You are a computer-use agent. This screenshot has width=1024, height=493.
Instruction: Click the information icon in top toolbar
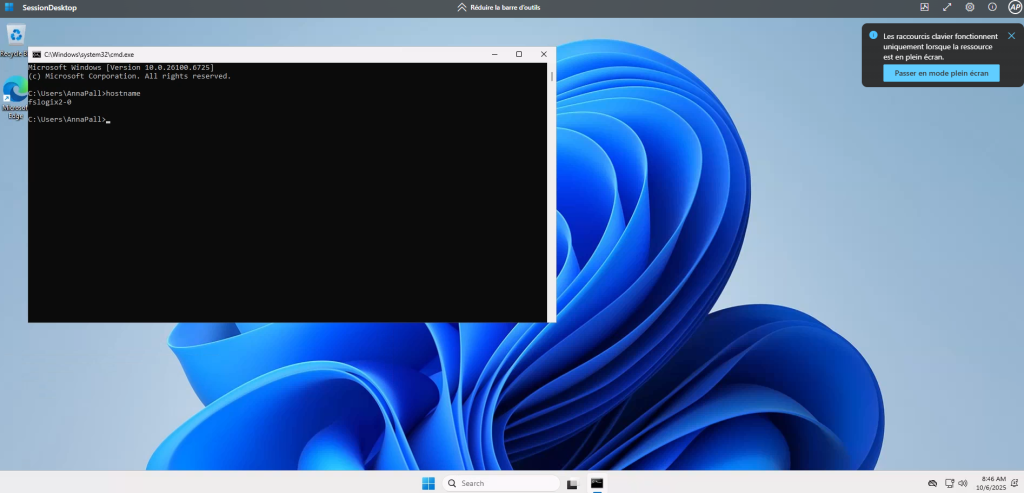pos(992,7)
